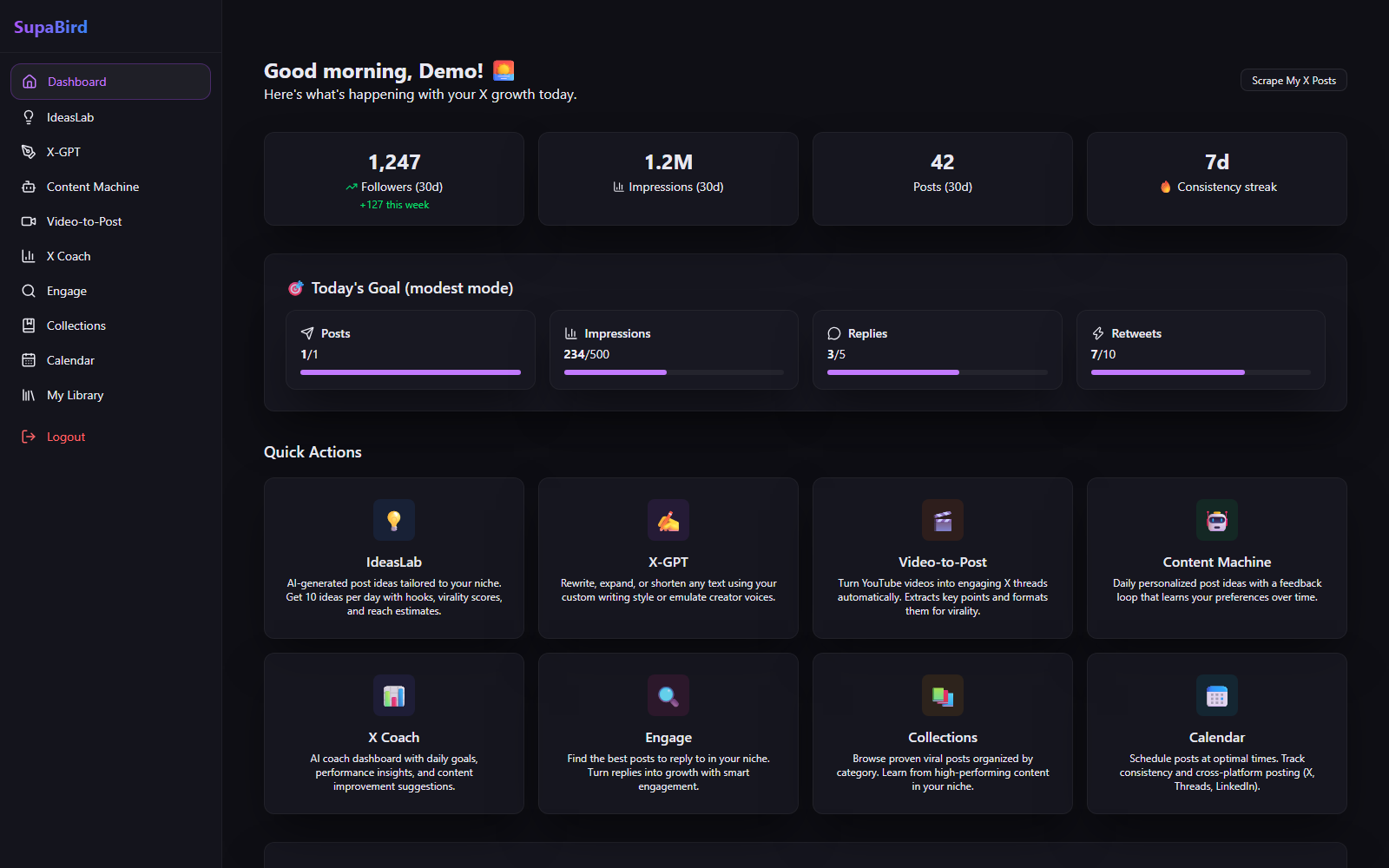Viewport: 1389px width, 868px height.
Task: Select X Coach in the sidebar menu
Action: tap(110, 256)
